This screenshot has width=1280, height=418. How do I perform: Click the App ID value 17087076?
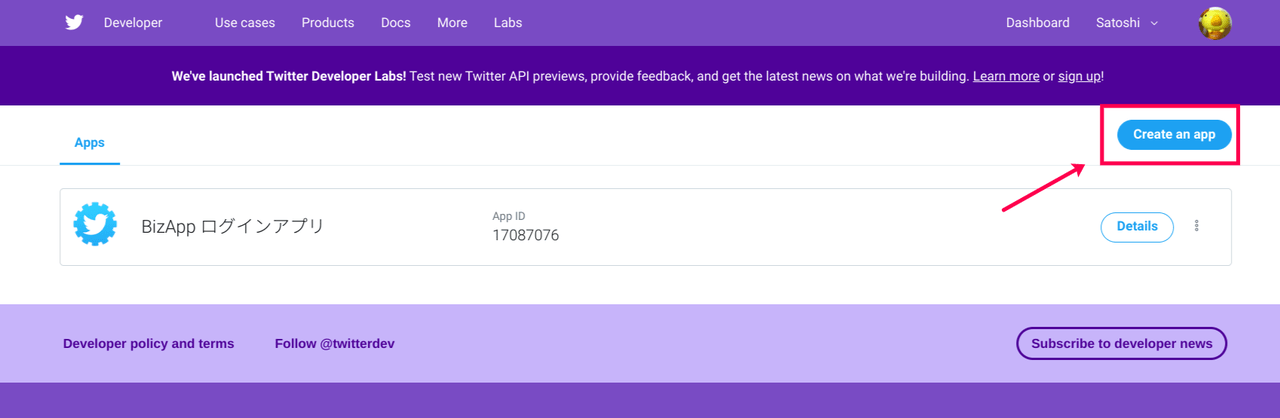(x=526, y=236)
